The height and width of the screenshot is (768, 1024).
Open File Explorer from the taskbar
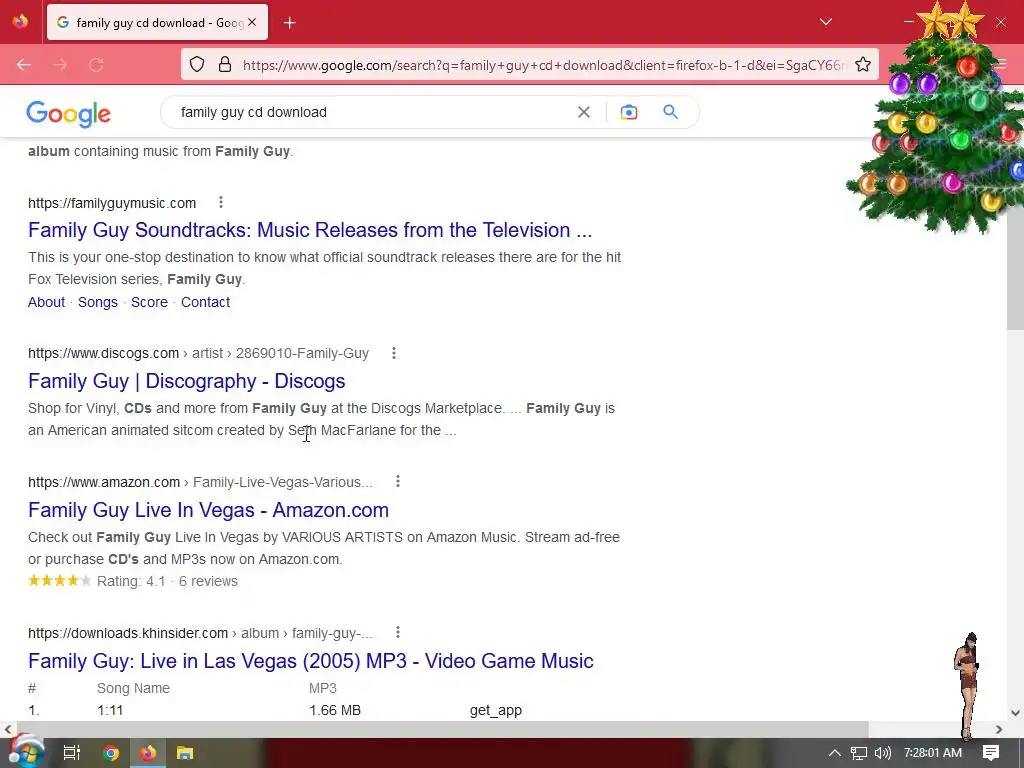185,753
